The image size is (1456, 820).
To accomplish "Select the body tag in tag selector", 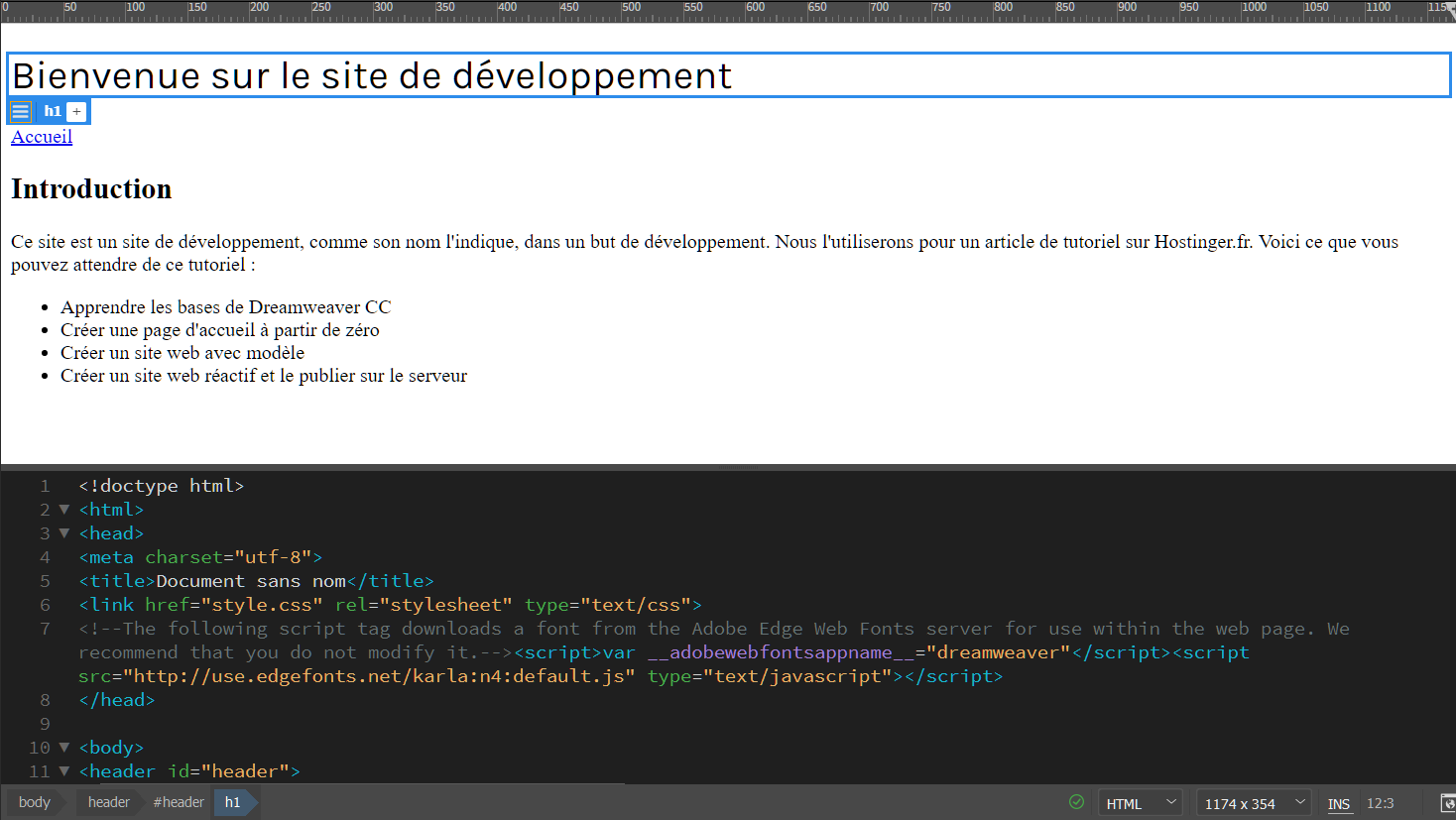I will (x=34, y=802).
